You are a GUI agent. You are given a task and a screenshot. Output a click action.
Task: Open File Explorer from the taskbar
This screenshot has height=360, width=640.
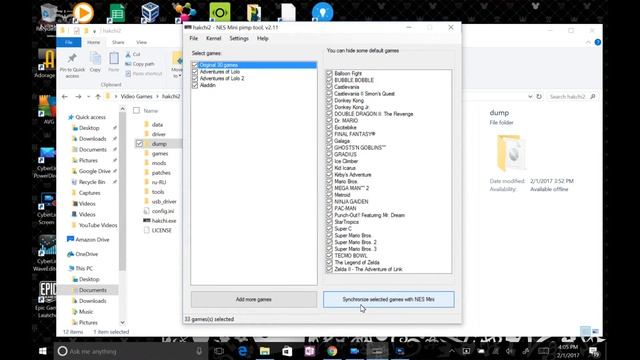(x=264, y=351)
